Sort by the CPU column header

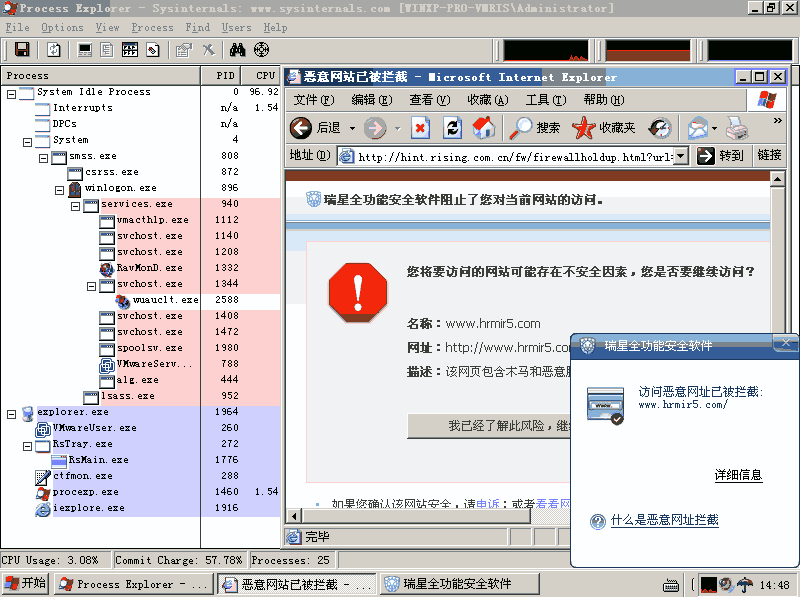pos(261,76)
